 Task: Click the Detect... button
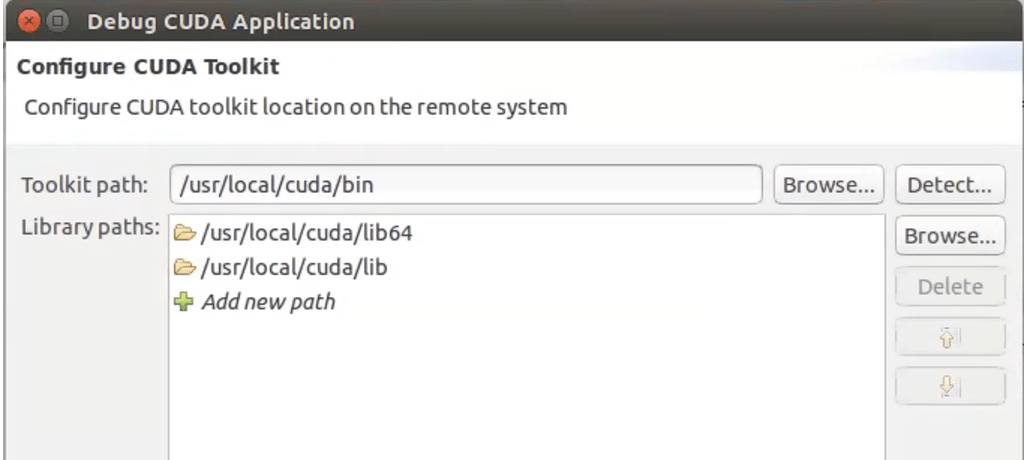pos(949,185)
